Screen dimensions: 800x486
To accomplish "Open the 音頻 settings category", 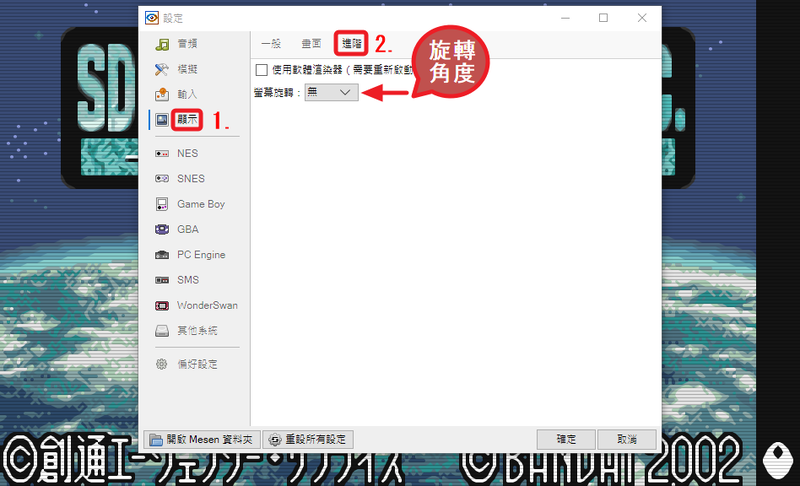I will (187, 44).
